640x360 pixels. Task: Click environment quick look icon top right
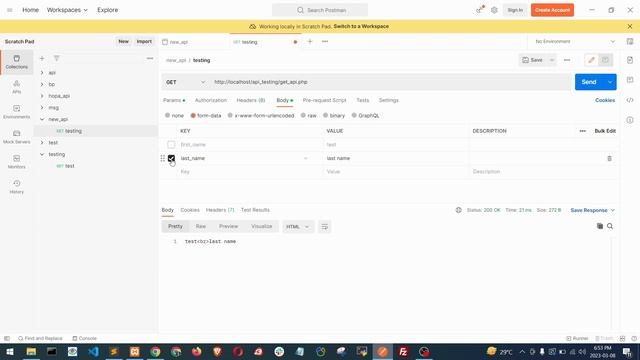tap(630, 41)
